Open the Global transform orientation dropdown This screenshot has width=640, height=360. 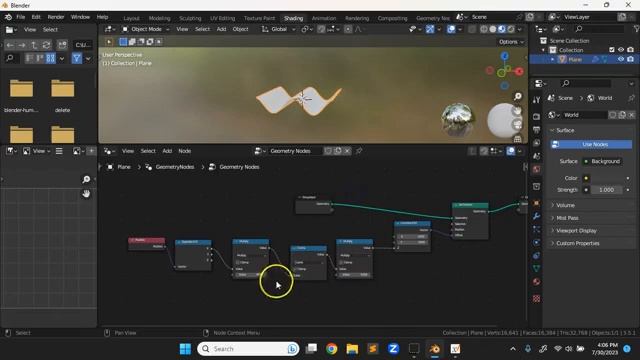[278, 29]
